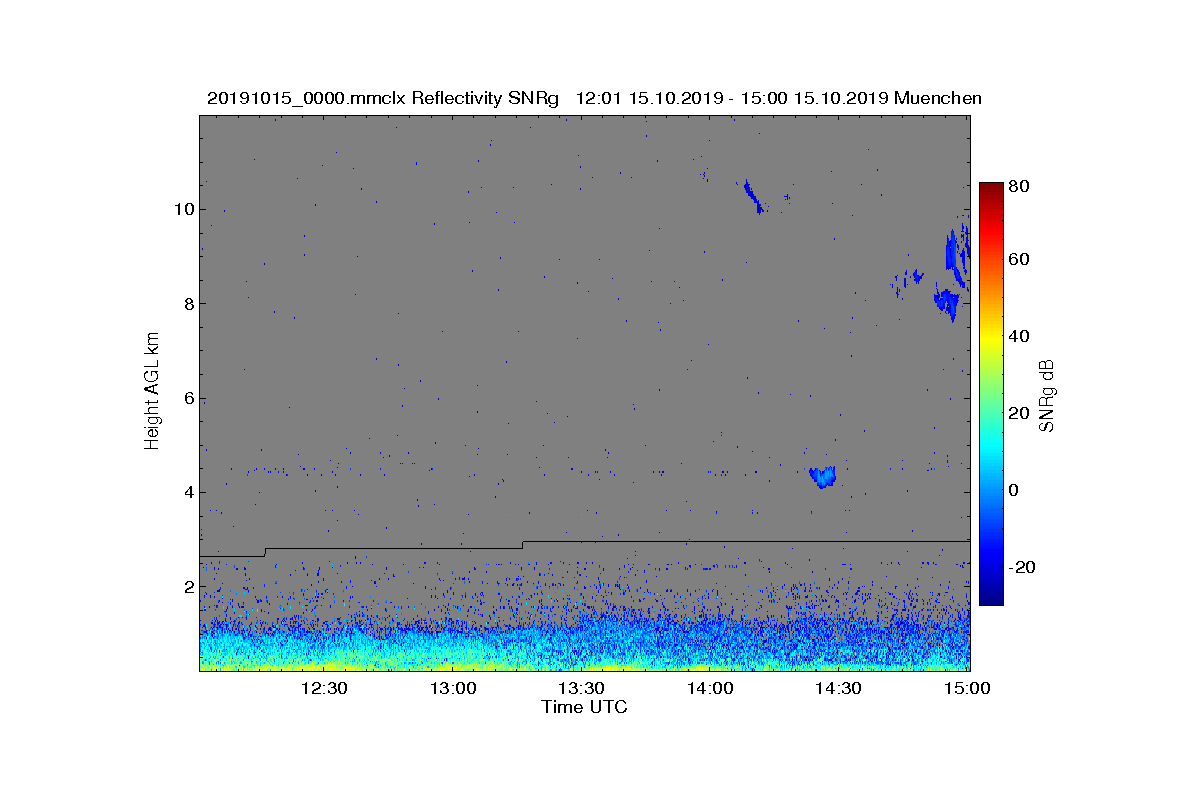Click the colorbar value 20
The width and height of the screenshot is (1200, 800).
[x=1020, y=413]
